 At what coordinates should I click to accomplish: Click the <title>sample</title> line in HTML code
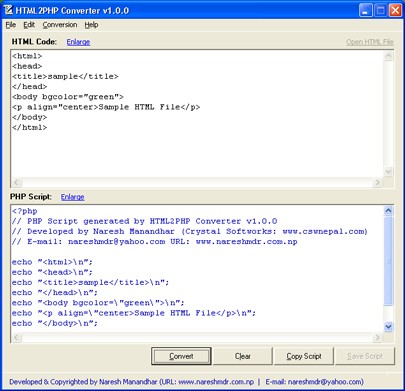click(65, 76)
